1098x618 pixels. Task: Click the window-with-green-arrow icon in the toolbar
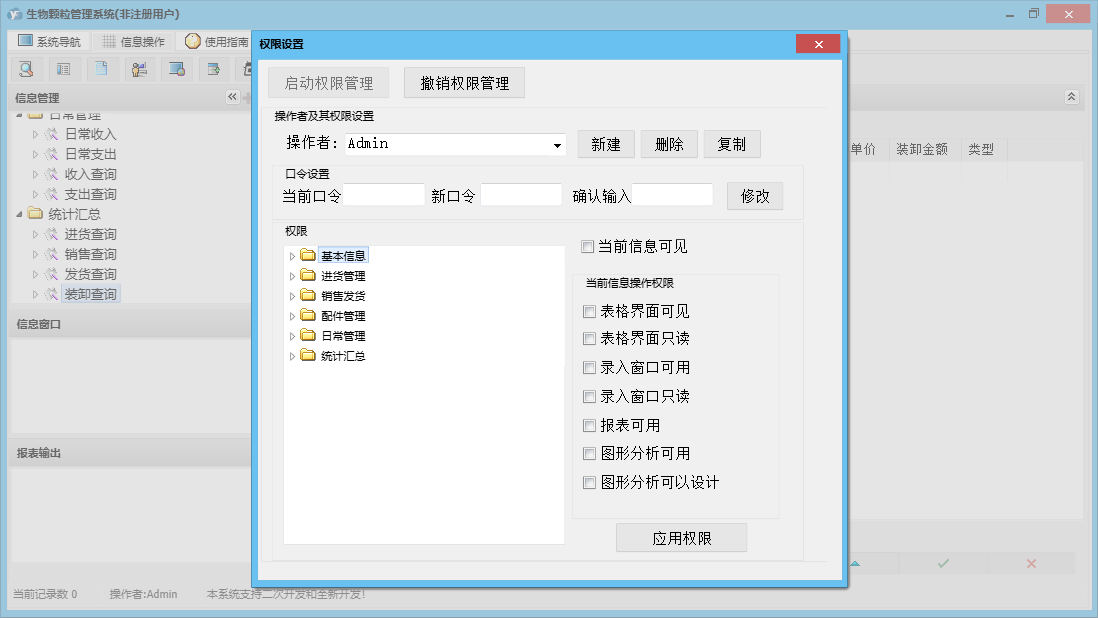point(214,69)
